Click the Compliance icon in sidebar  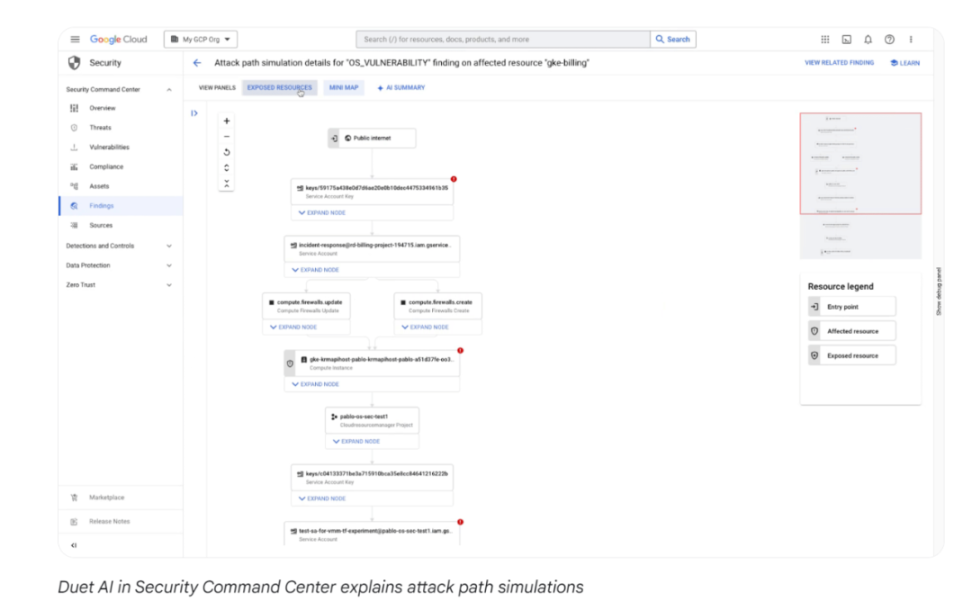coord(74,167)
